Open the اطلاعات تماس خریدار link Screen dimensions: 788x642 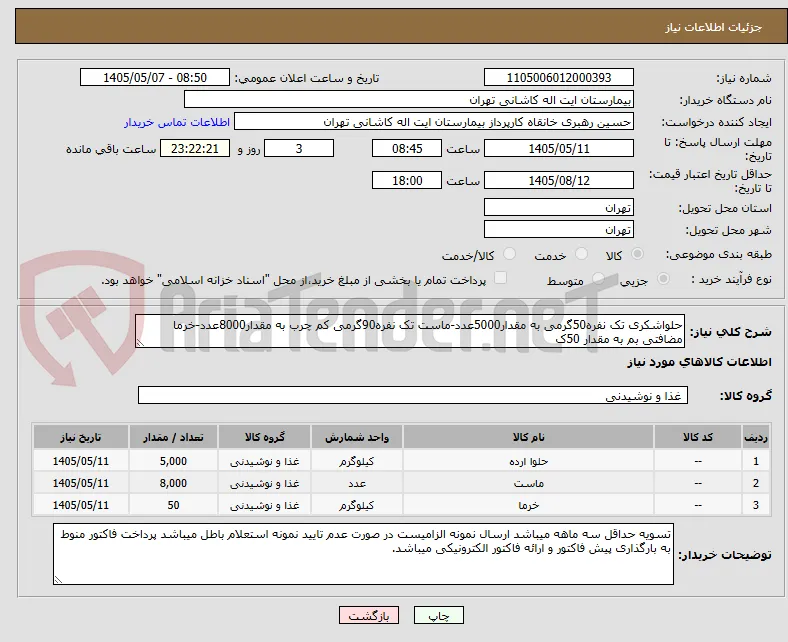click(x=177, y=122)
